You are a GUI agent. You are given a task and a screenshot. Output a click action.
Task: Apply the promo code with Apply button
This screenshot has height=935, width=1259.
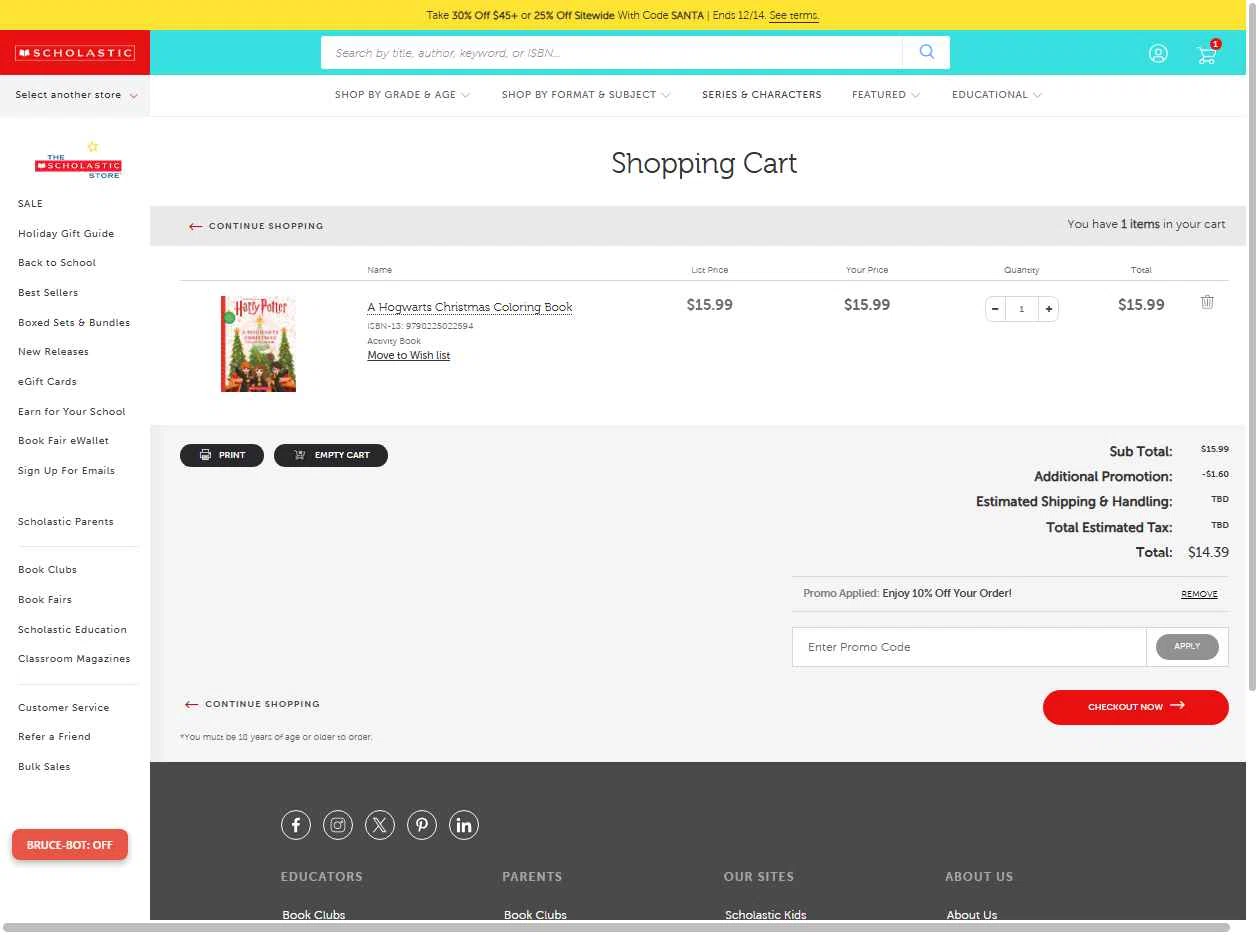tap(1187, 647)
